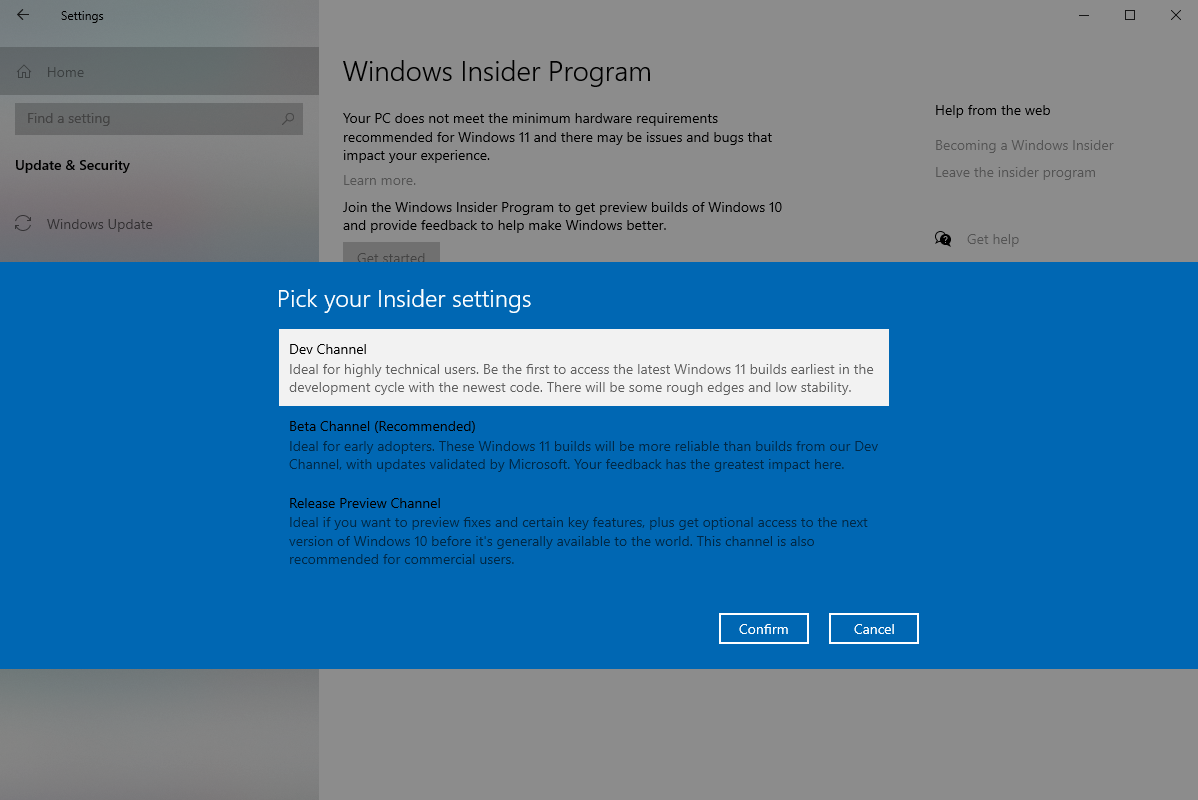Click the Get help link text

coord(992,239)
